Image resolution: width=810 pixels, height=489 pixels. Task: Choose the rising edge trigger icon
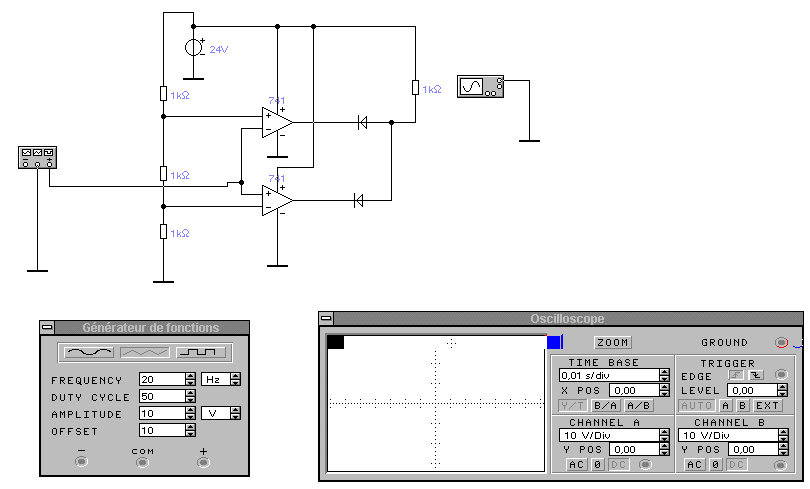click(737, 376)
